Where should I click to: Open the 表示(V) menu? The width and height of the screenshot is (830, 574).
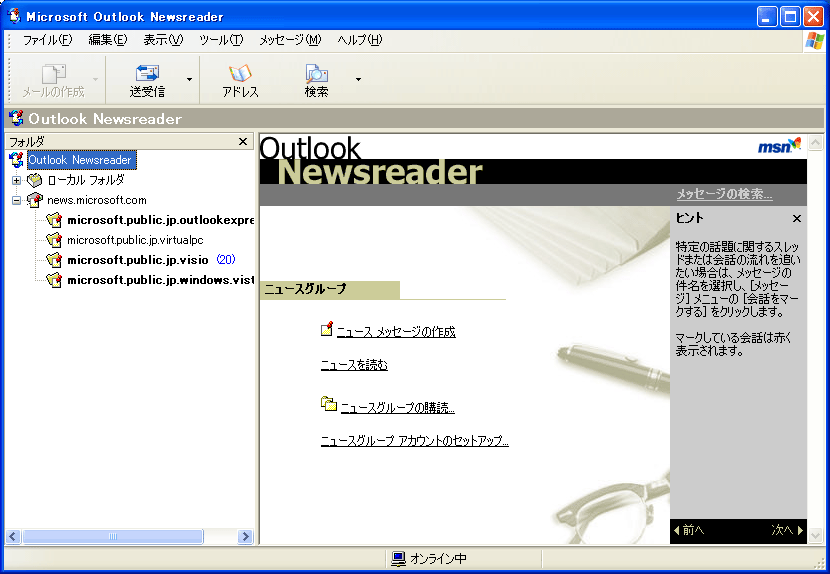point(163,40)
